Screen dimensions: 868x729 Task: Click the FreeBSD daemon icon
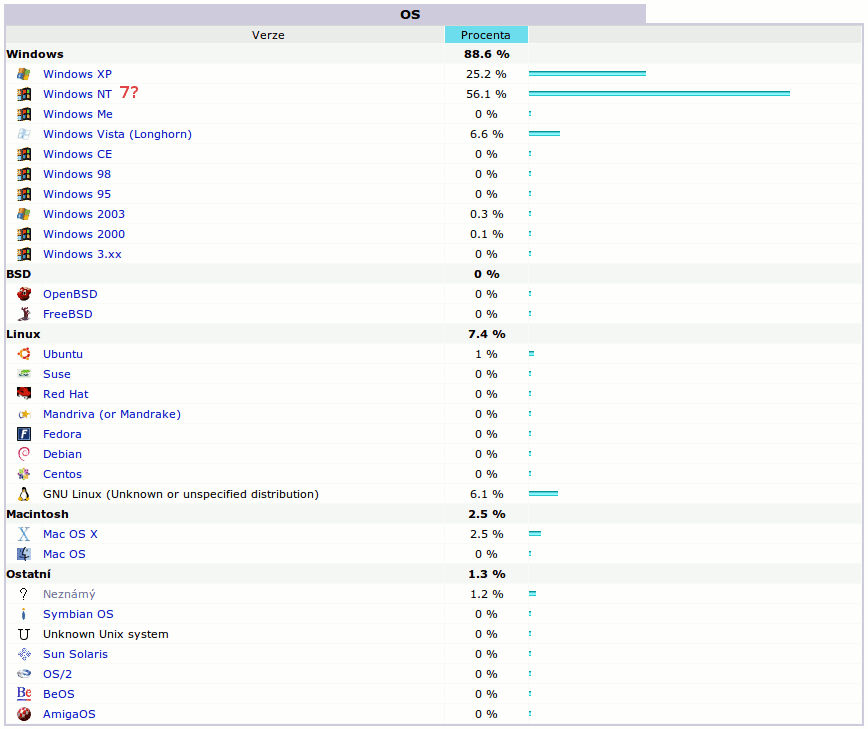pyautogui.click(x=24, y=314)
